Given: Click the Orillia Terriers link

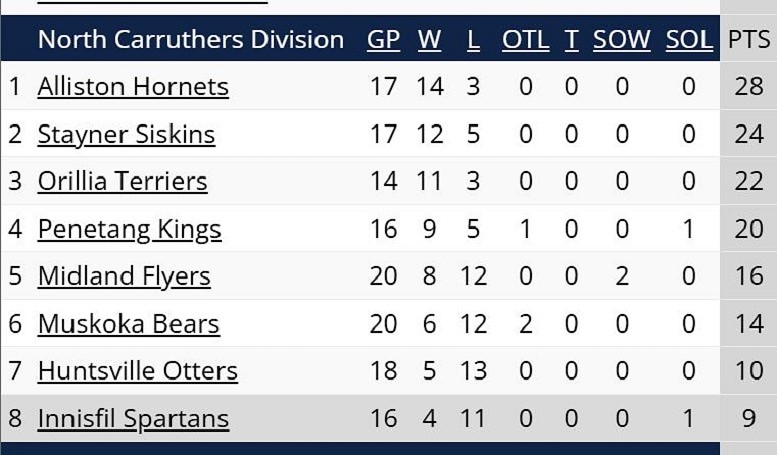Looking at the screenshot, I should [x=122, y=181].
